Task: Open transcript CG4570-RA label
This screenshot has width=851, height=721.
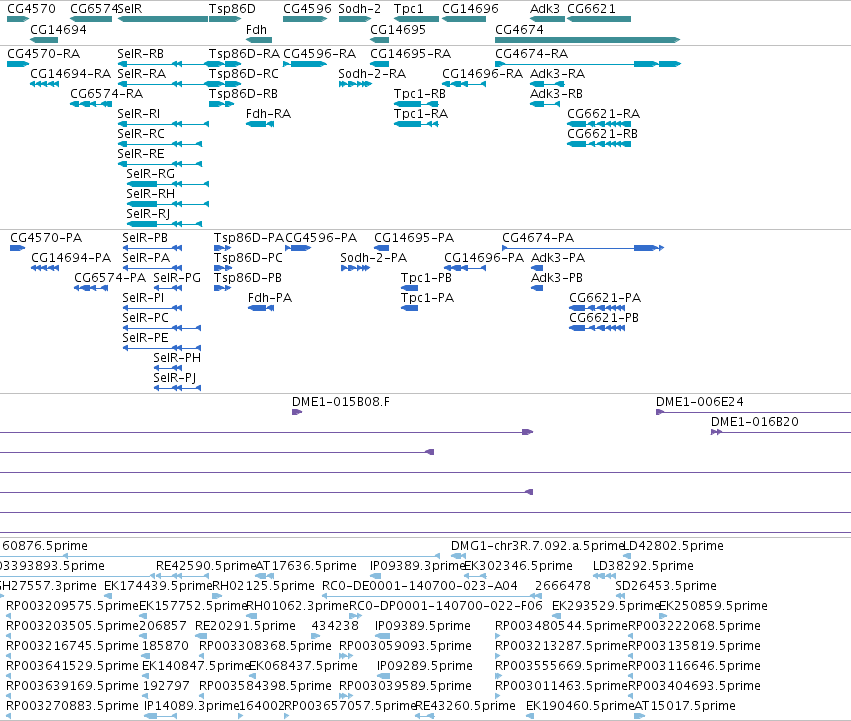Action: click(43, 53)
